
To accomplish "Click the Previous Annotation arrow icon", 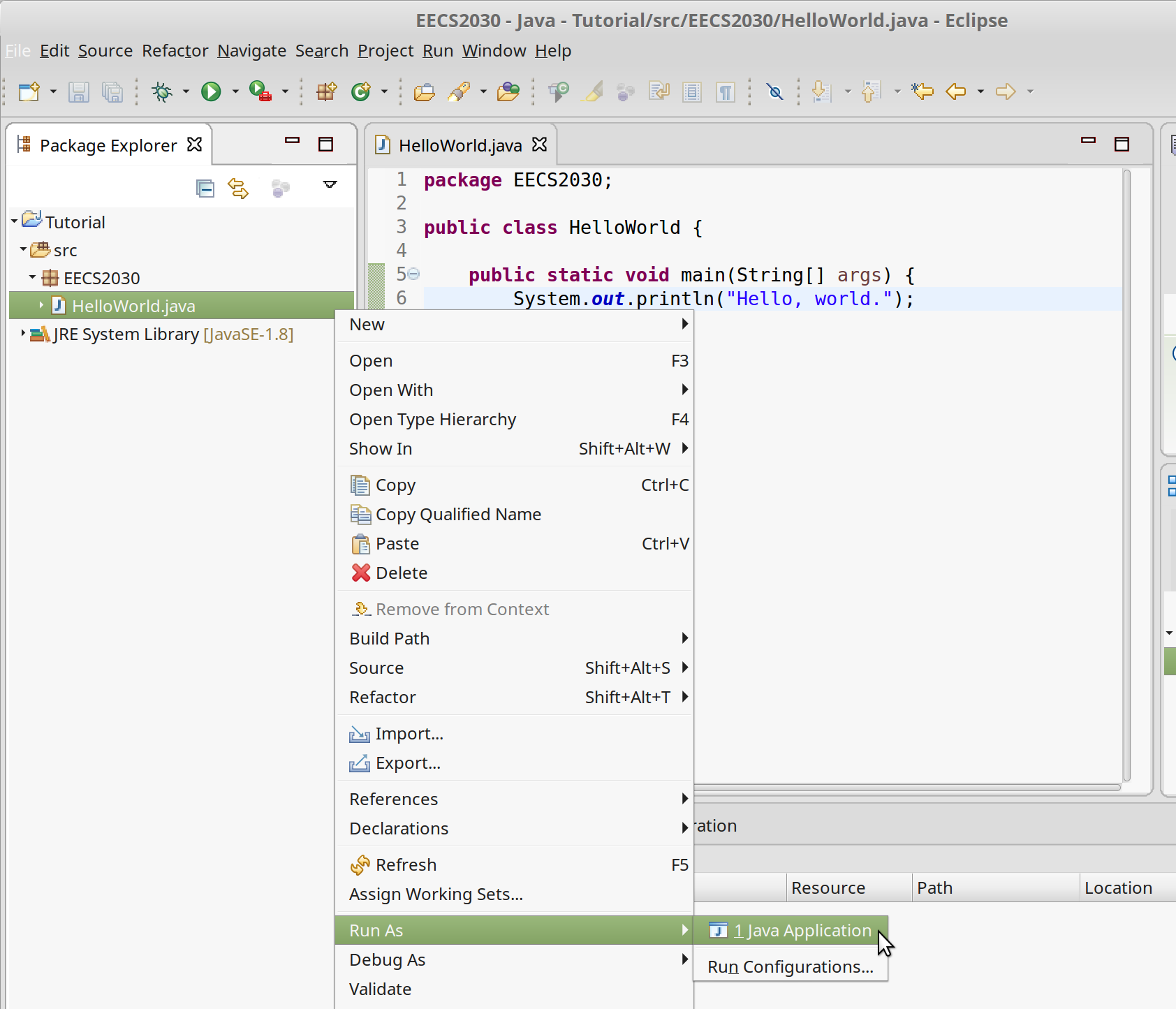I will point(871,91).
